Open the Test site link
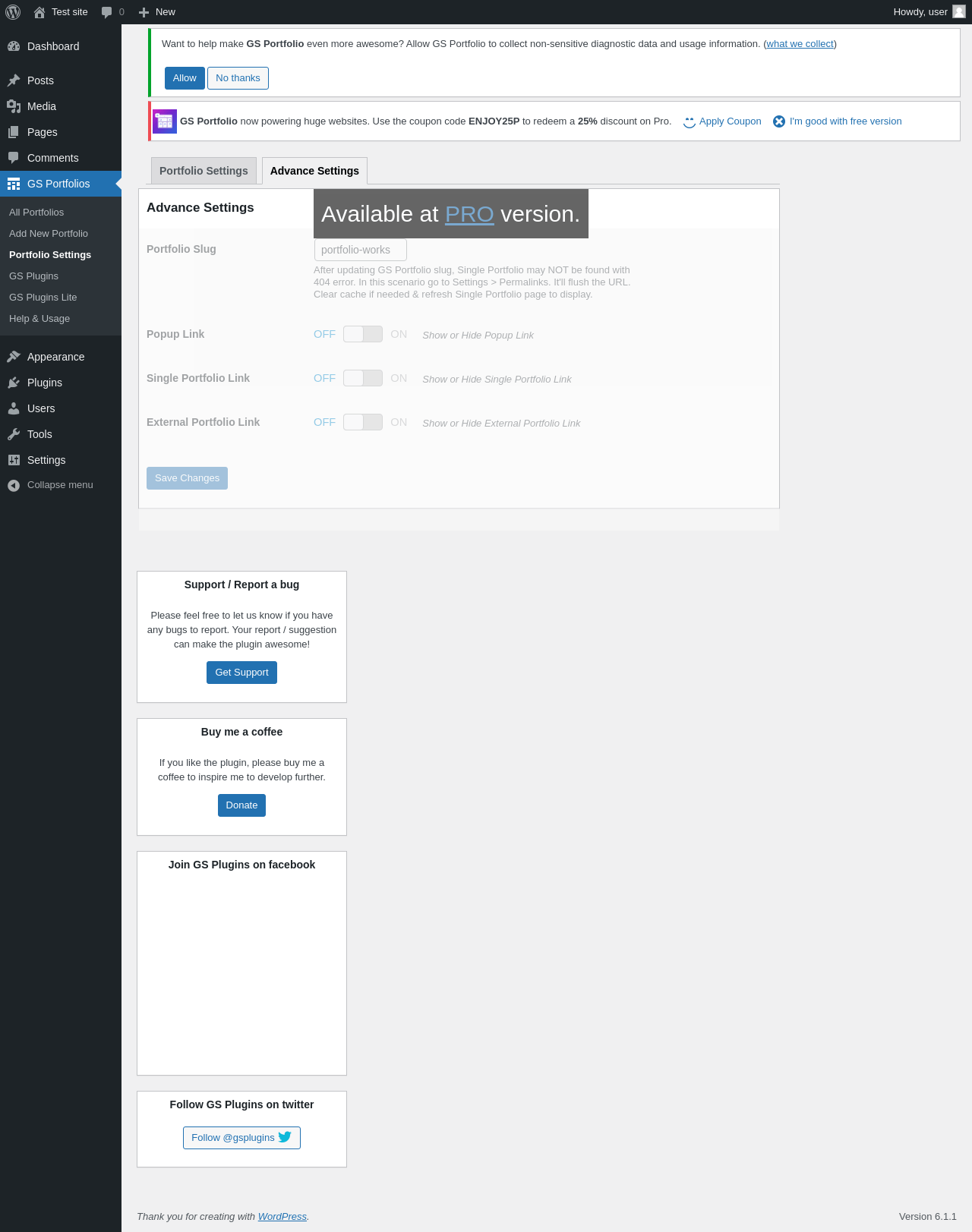Screen dimensions: 972x1232 pos(61,12)
